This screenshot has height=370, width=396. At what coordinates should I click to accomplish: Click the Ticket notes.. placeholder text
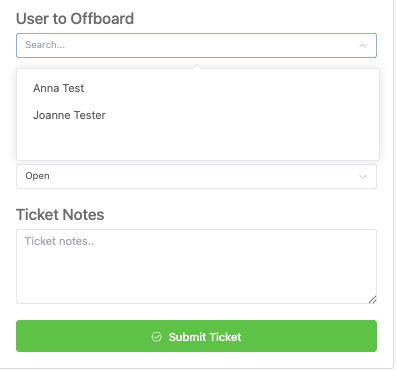tap(59, 241)
